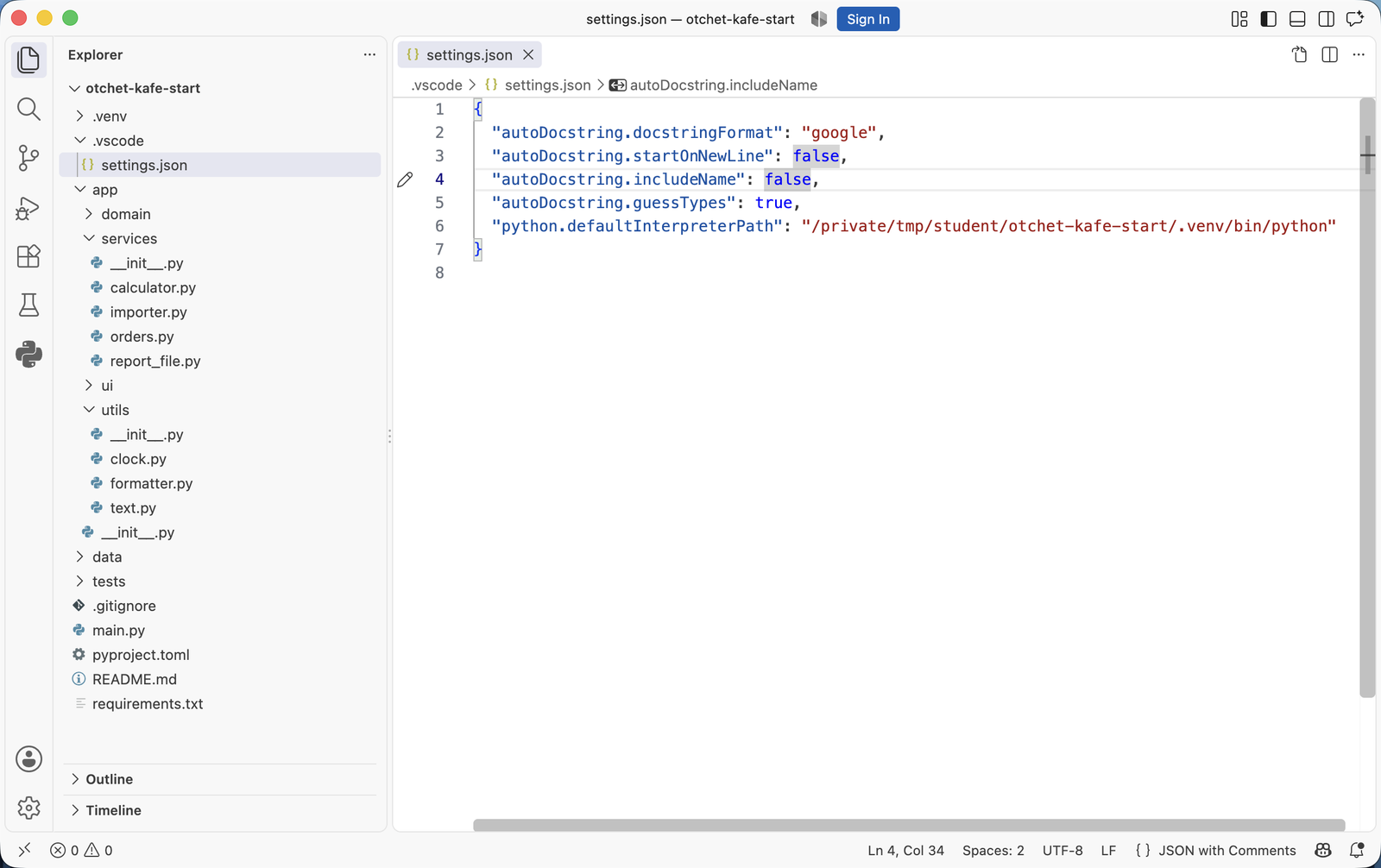This screenshot has height=868, width=1381.
Task: Open notifications bell in status bar
Action: pyautogui.click(x=1356, y=850)
